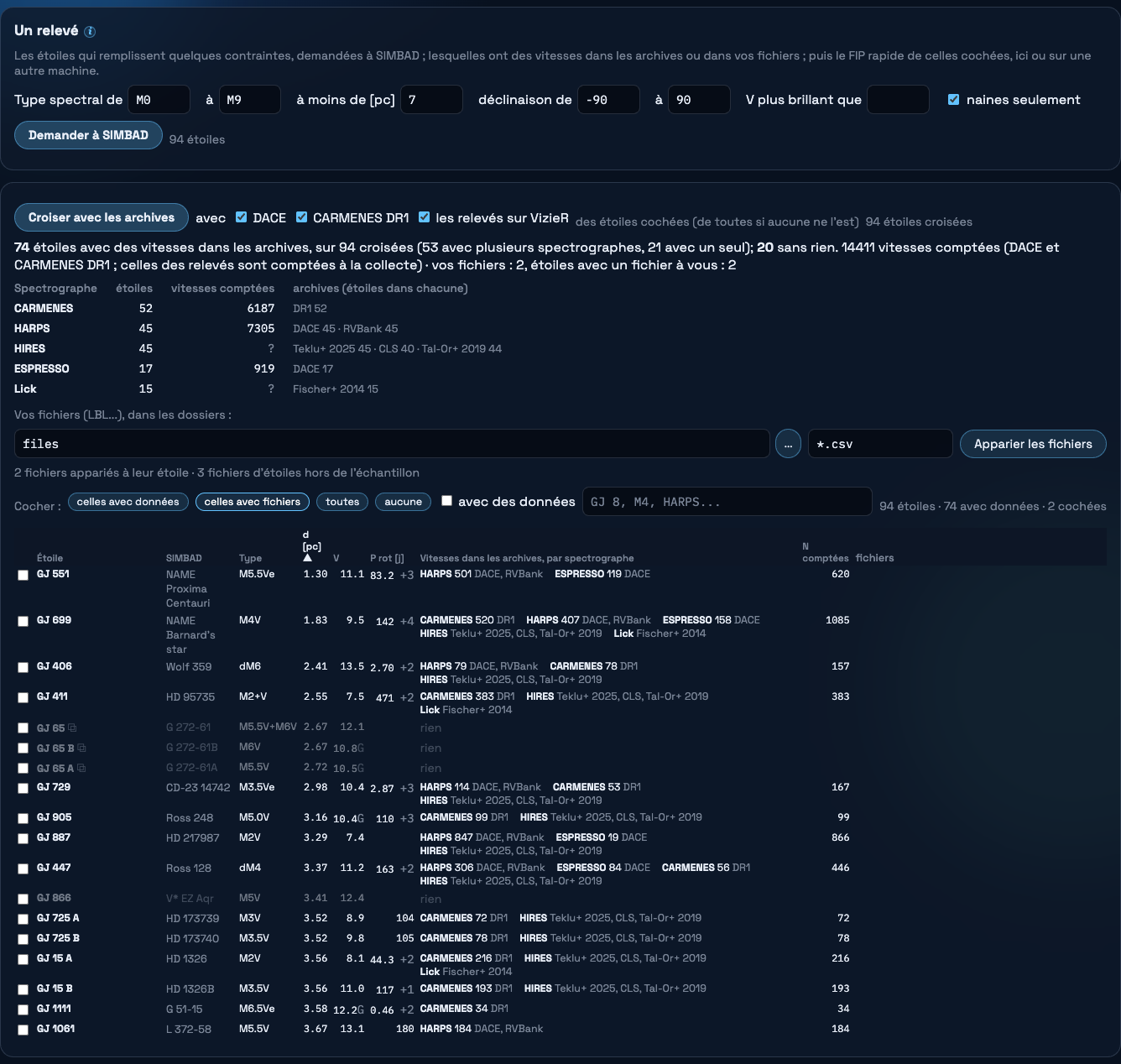The width and height of the screenshot is (1121, 1064).
Task: Click the folders field containing 'files'
Action: coord(392,444)
